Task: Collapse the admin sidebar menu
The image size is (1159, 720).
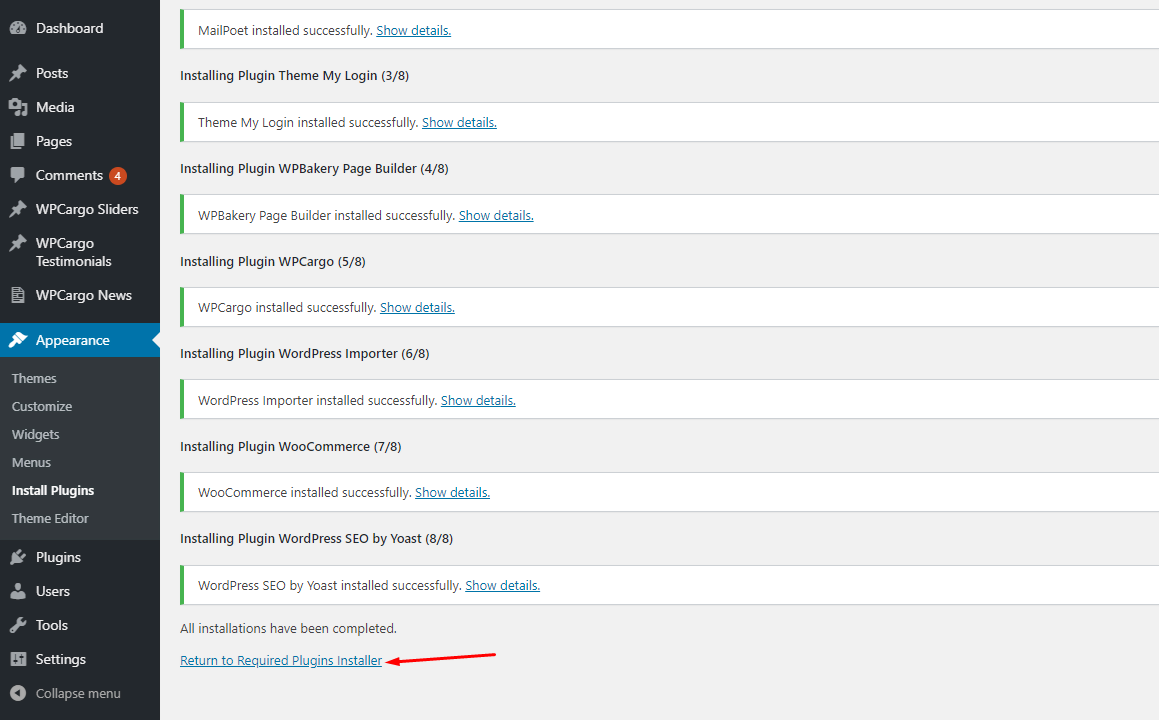Action: tap(80, 693)
